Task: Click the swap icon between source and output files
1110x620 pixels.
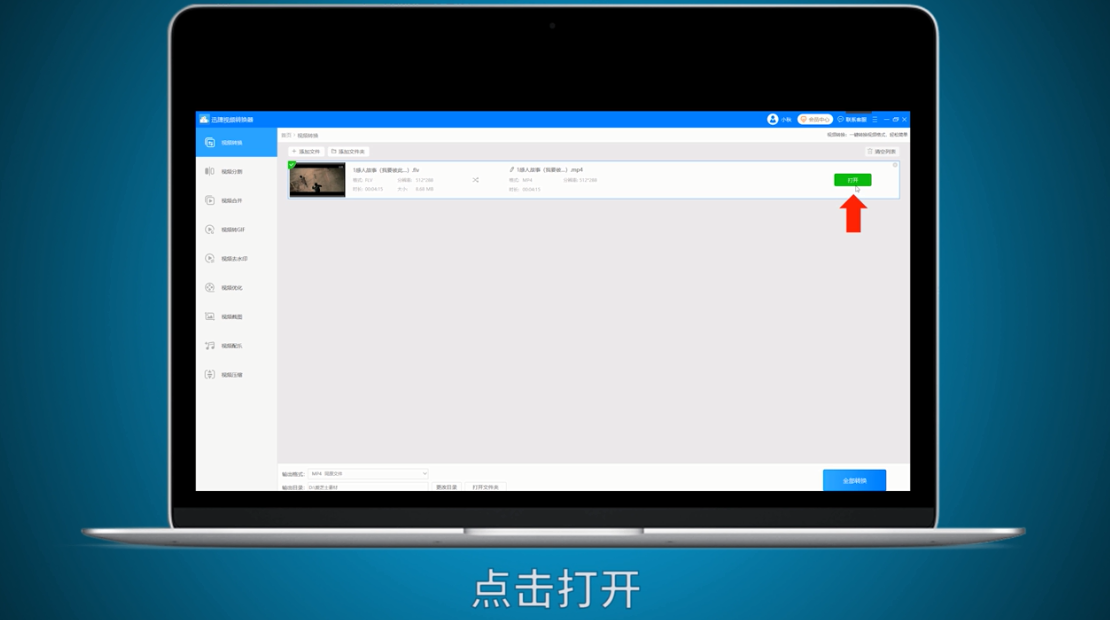Action: pos(475,179)
